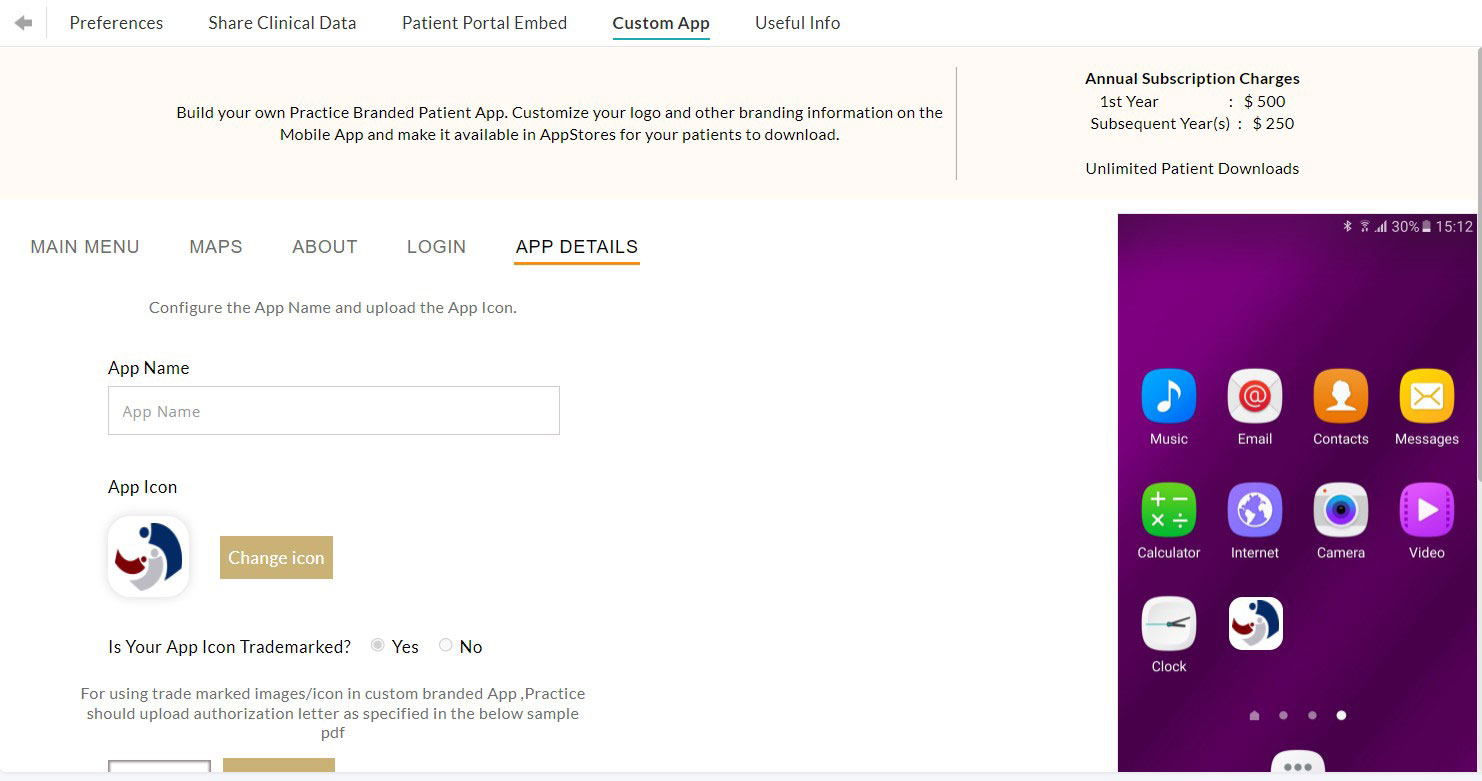
Task: Click inside the App Name input field
Action: pos(333,410)
